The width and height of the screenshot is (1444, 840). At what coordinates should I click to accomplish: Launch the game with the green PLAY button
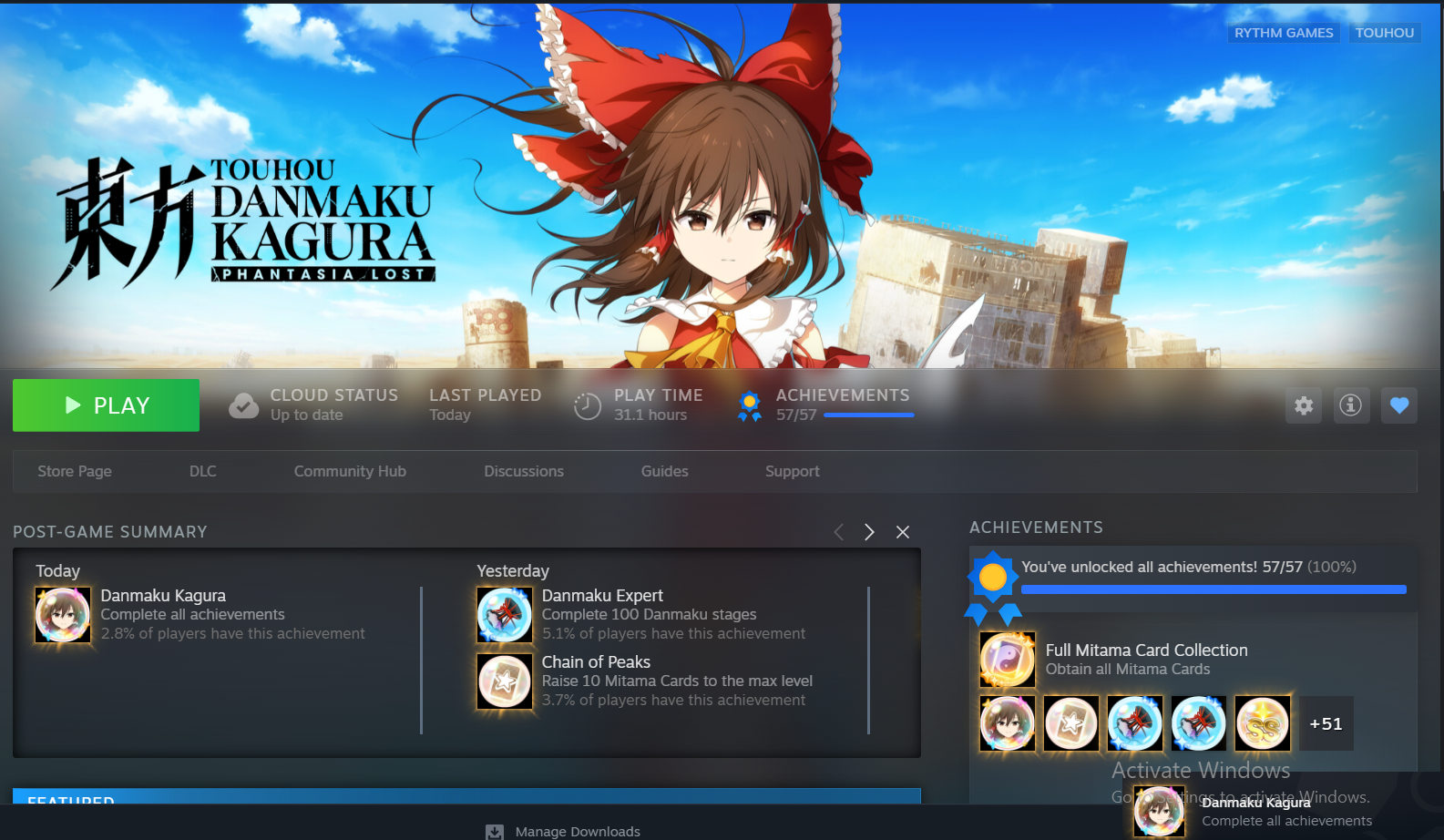[106, 405]
